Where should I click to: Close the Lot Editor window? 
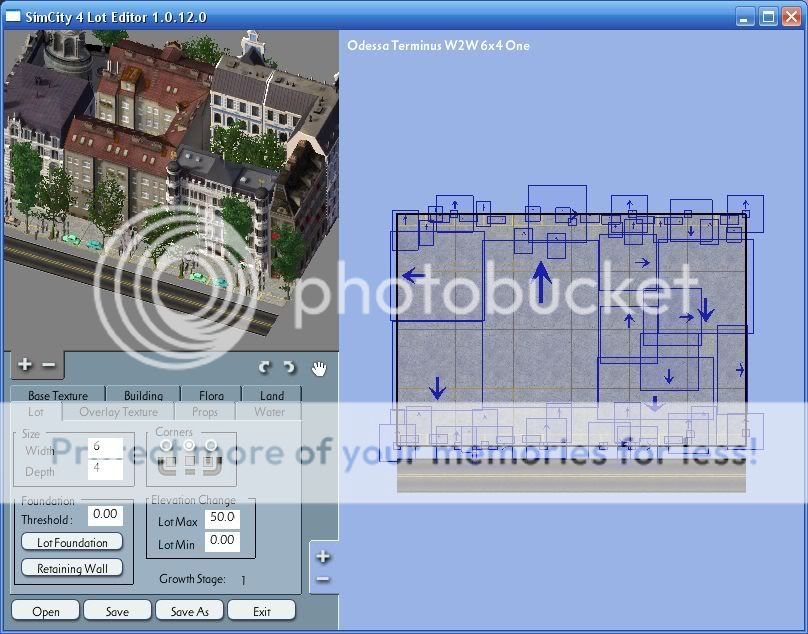(x=791, y=17)
